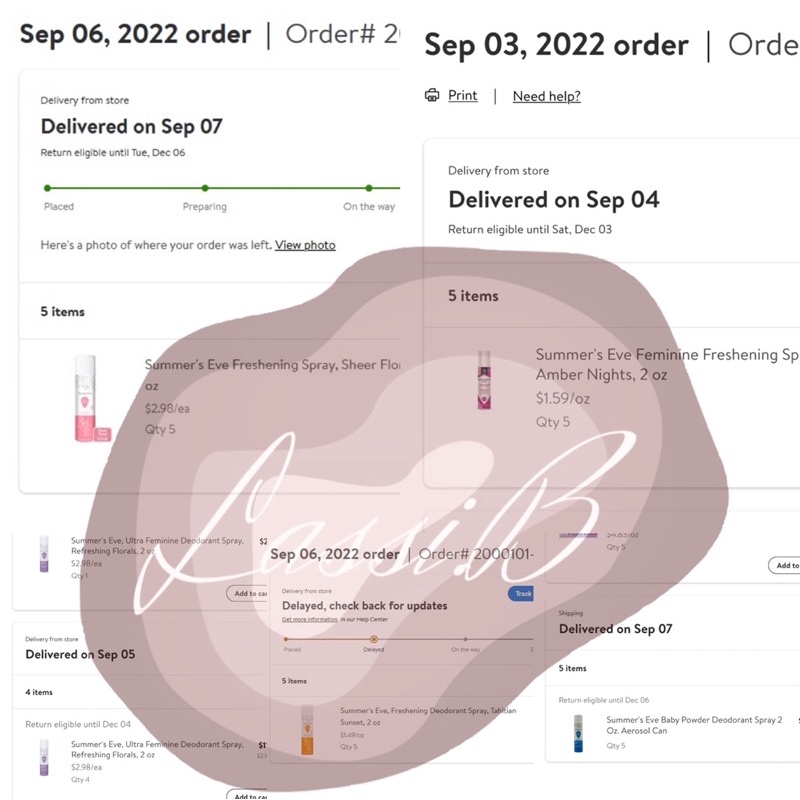Click the pink Sheer Floral spray image
Image resolution: width=800 pixels, height=800 pixels.
pos(85,398)
